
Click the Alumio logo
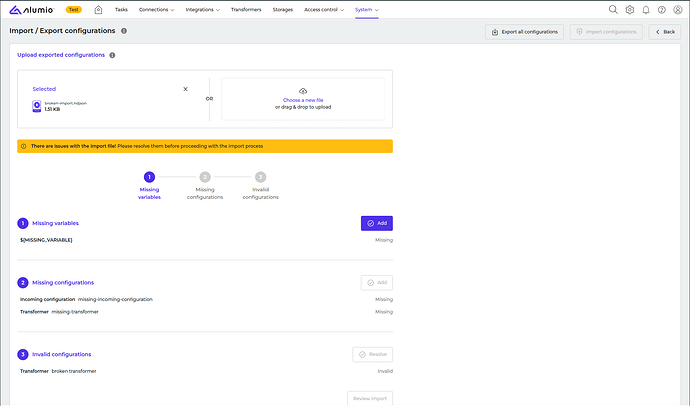[33, 10]
